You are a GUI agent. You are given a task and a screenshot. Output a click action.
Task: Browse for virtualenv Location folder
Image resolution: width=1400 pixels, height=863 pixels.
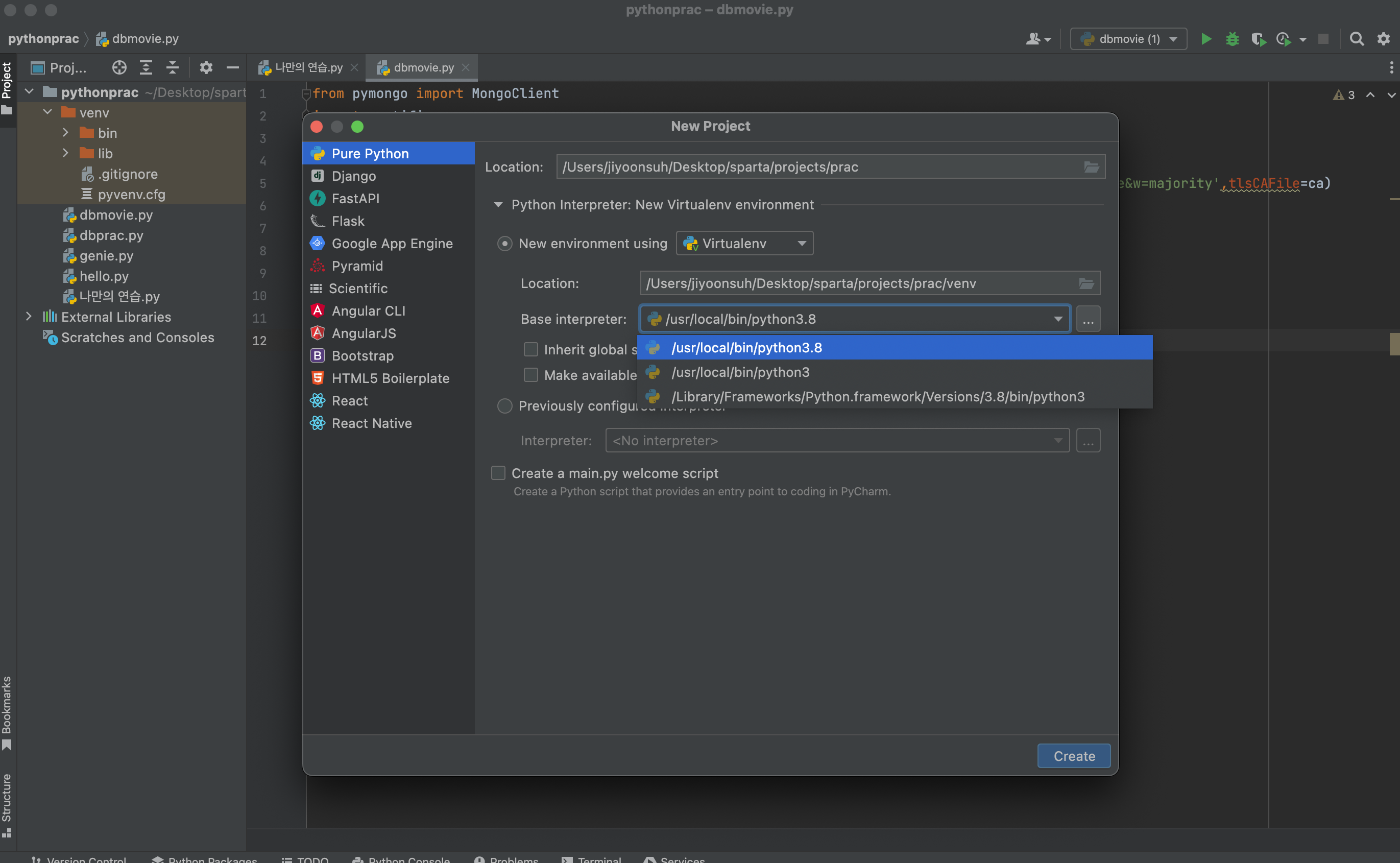point(1085,283)
